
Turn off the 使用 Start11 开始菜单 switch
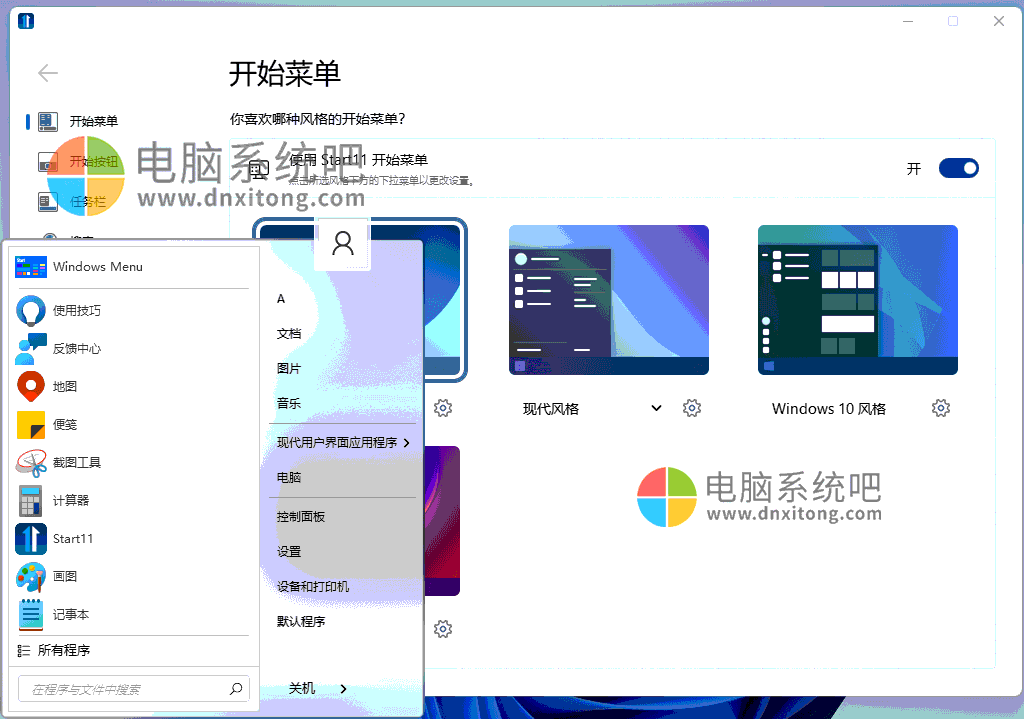point(958,168)
